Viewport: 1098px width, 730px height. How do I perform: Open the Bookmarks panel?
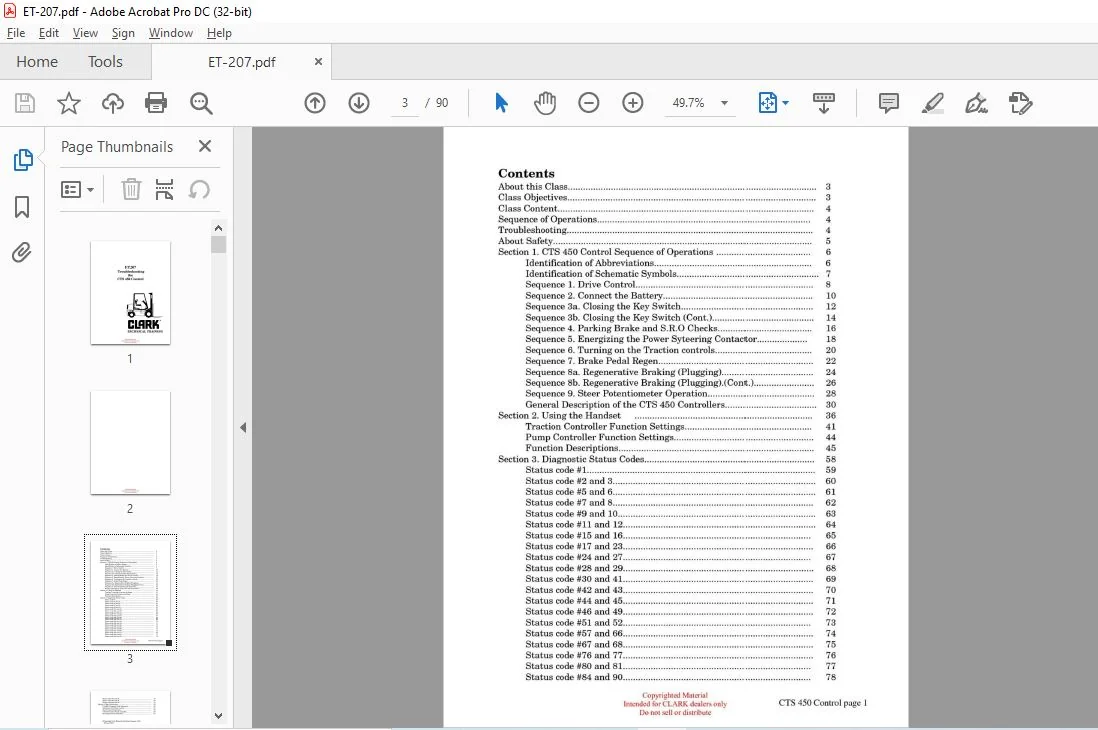click(22, 207)
